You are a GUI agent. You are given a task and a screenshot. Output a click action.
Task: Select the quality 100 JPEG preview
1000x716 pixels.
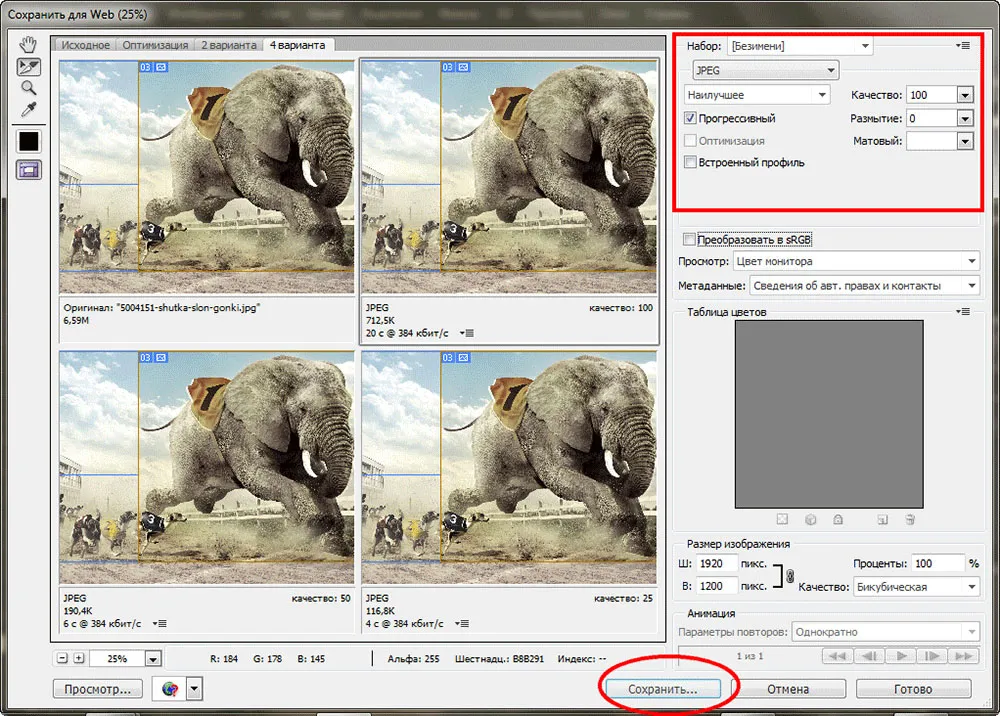coord(509,177)
